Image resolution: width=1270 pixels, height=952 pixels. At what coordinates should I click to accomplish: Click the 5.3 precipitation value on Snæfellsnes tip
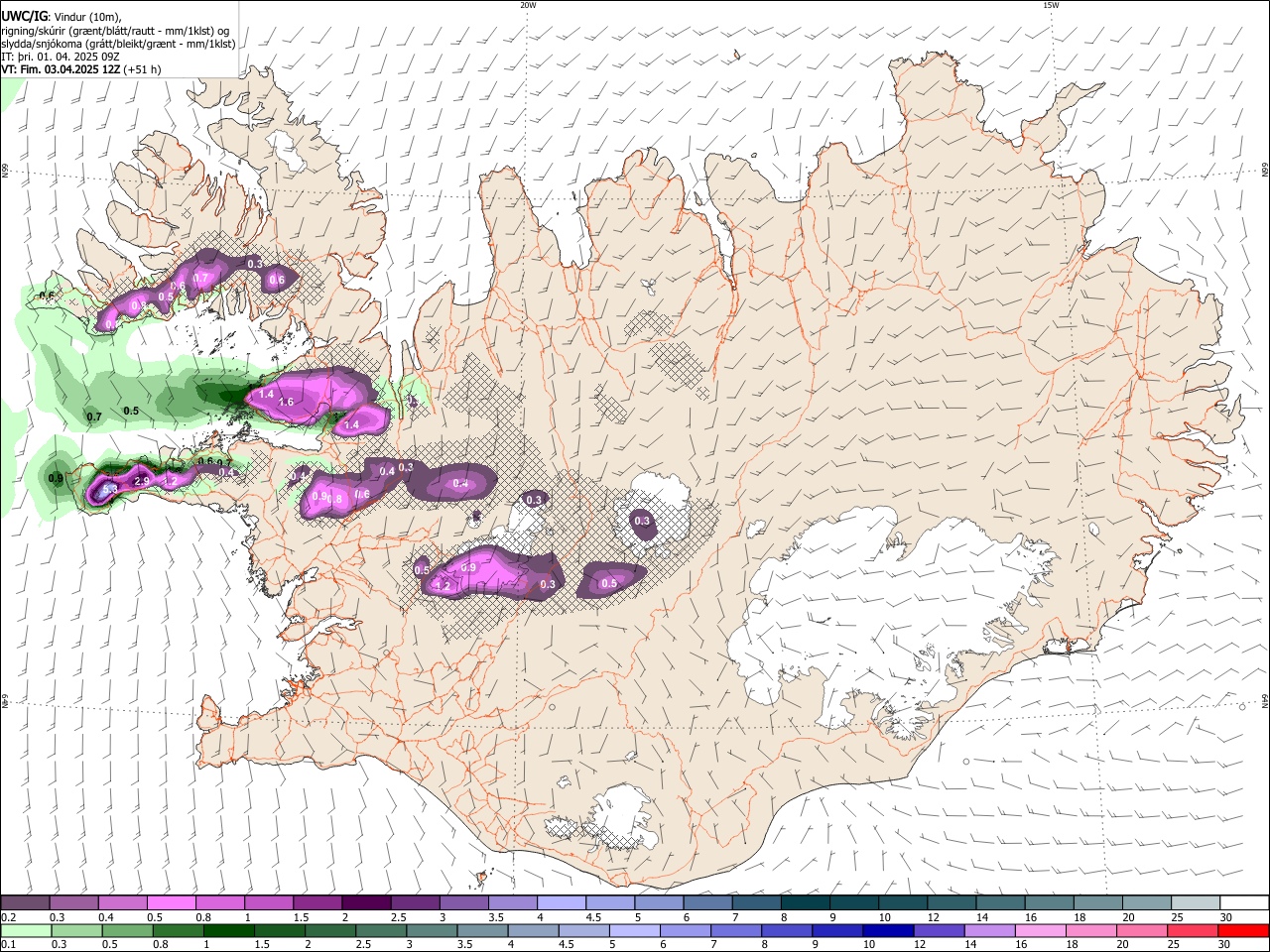109,489
